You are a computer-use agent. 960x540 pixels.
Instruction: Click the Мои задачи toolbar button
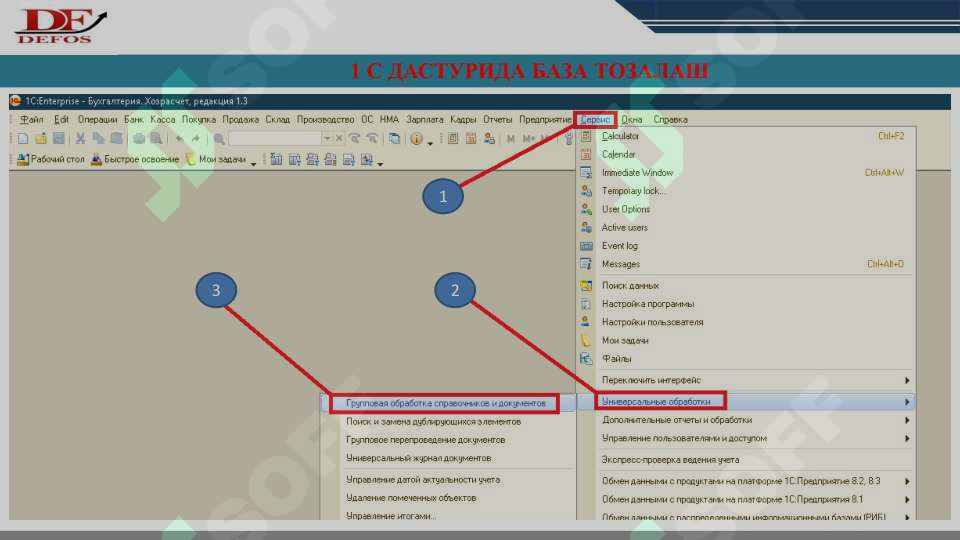[216, 159]
